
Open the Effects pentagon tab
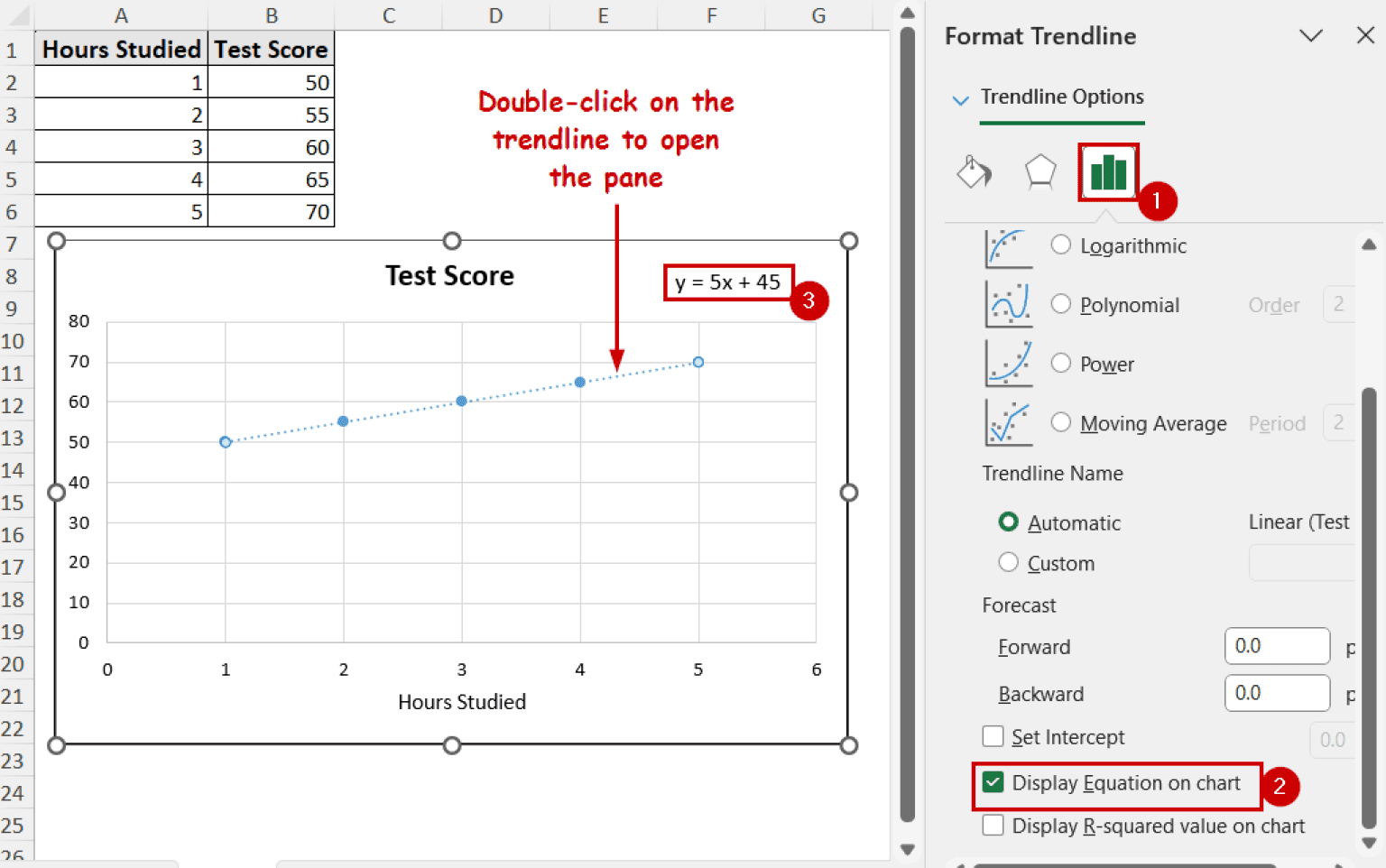[1039, 171]
